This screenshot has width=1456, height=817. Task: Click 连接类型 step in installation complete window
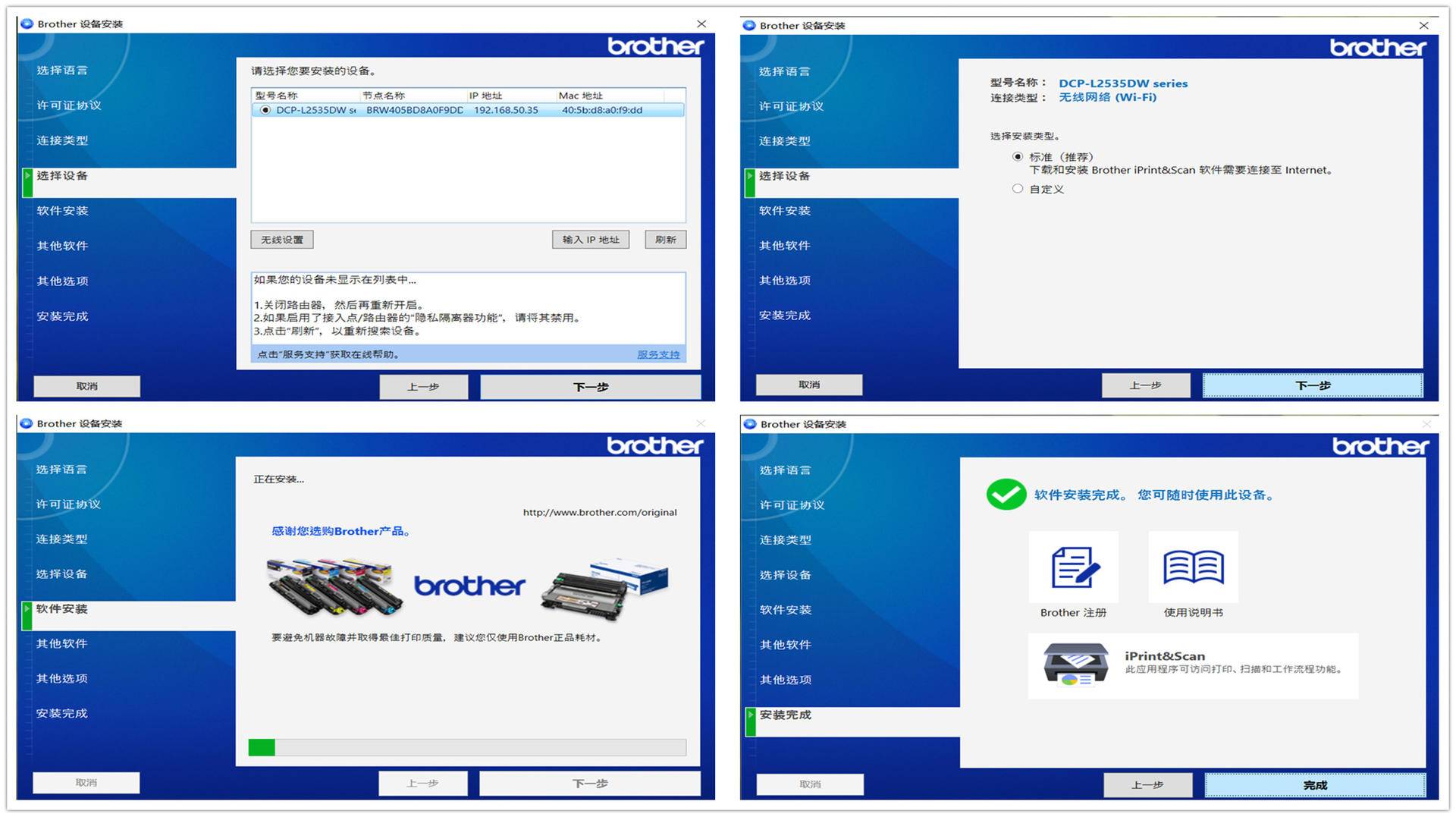click(786, 540)
